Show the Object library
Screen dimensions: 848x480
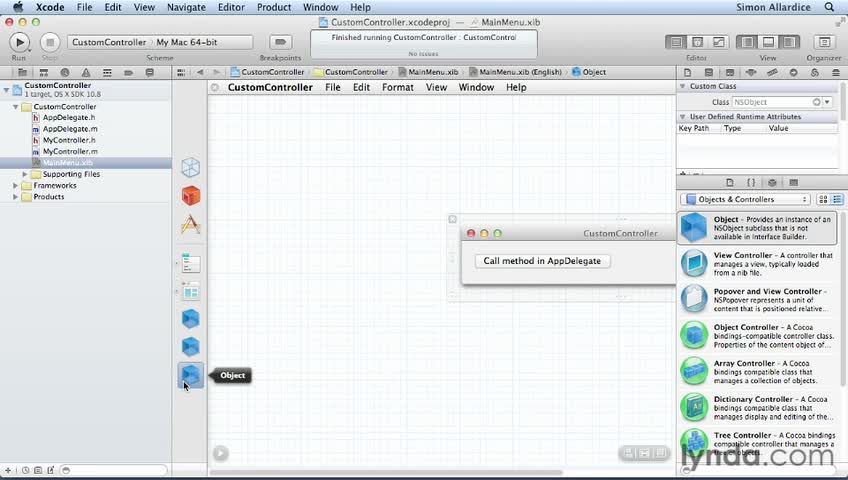pos(772,183)
